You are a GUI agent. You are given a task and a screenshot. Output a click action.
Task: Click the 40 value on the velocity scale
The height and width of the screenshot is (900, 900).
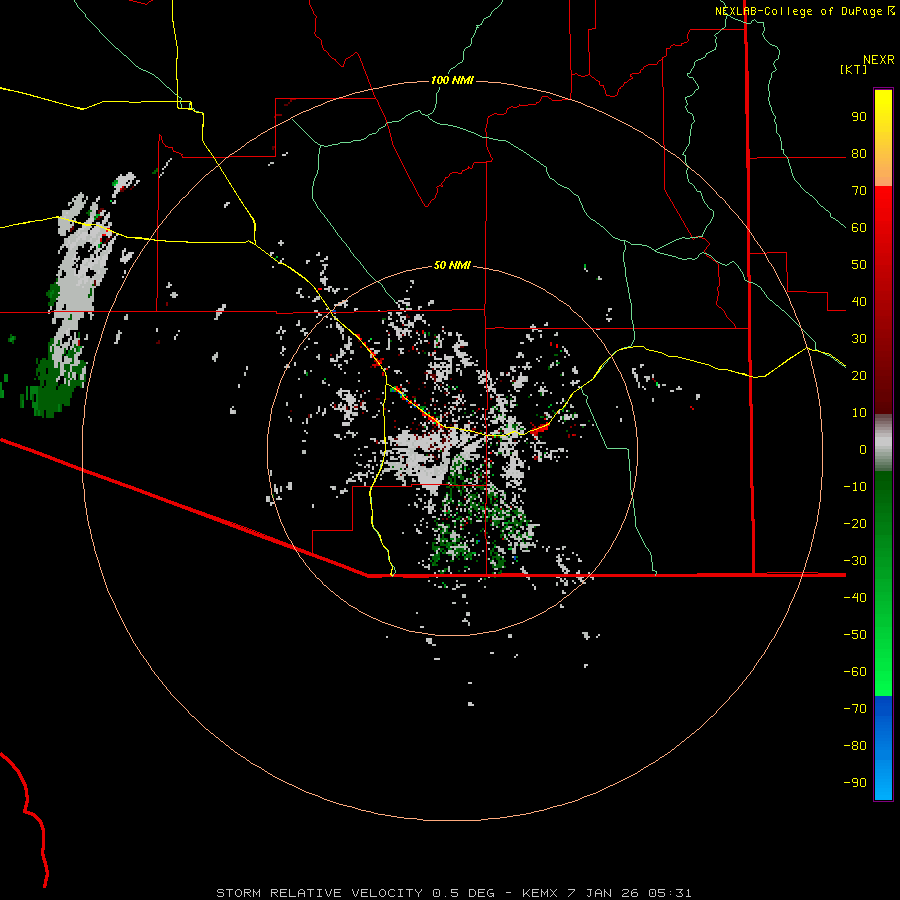(x=859, y=302)
